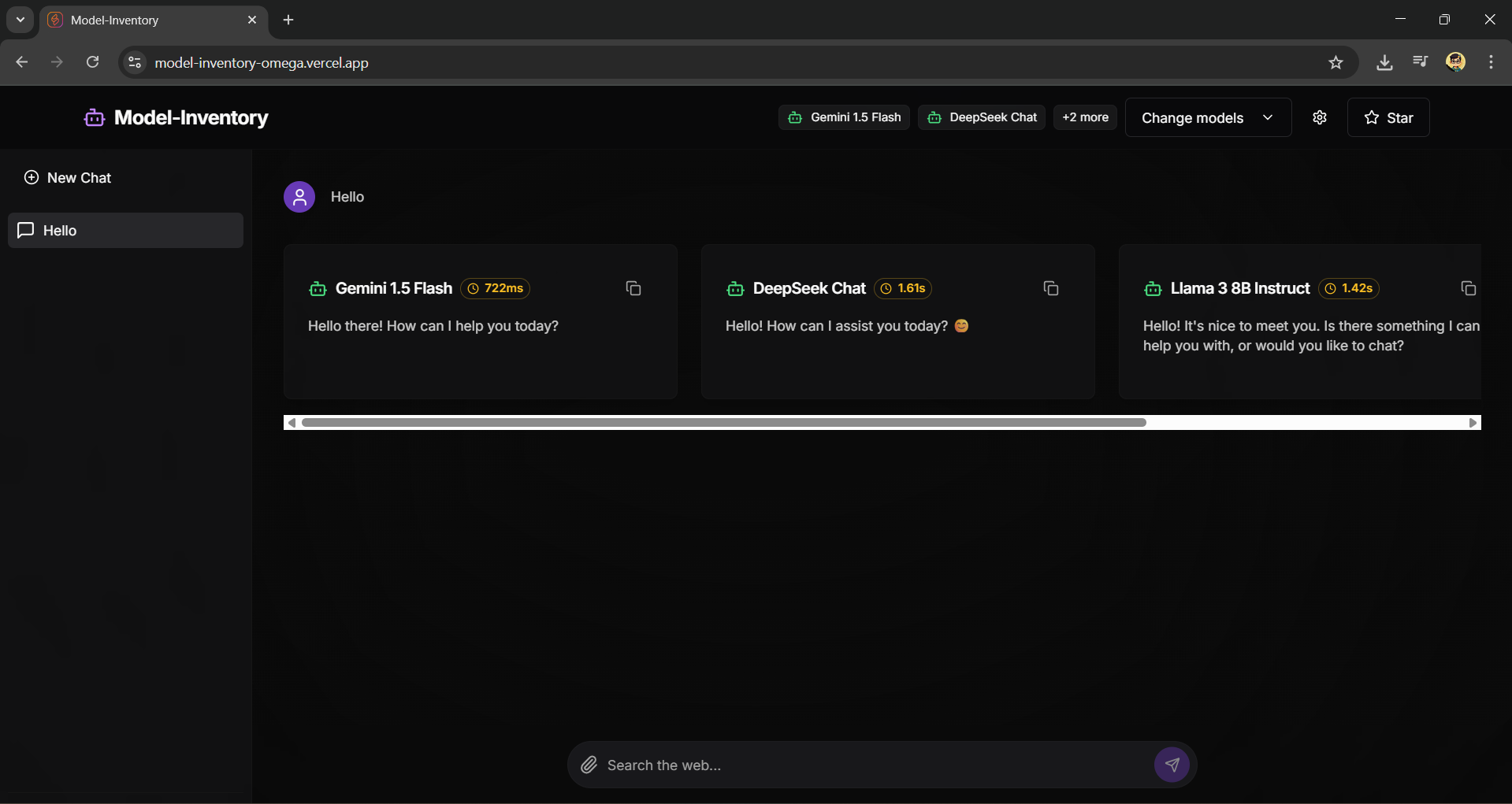
Task: Click text 'Hello there! How can I help you today?'
Action: (433, 326)
